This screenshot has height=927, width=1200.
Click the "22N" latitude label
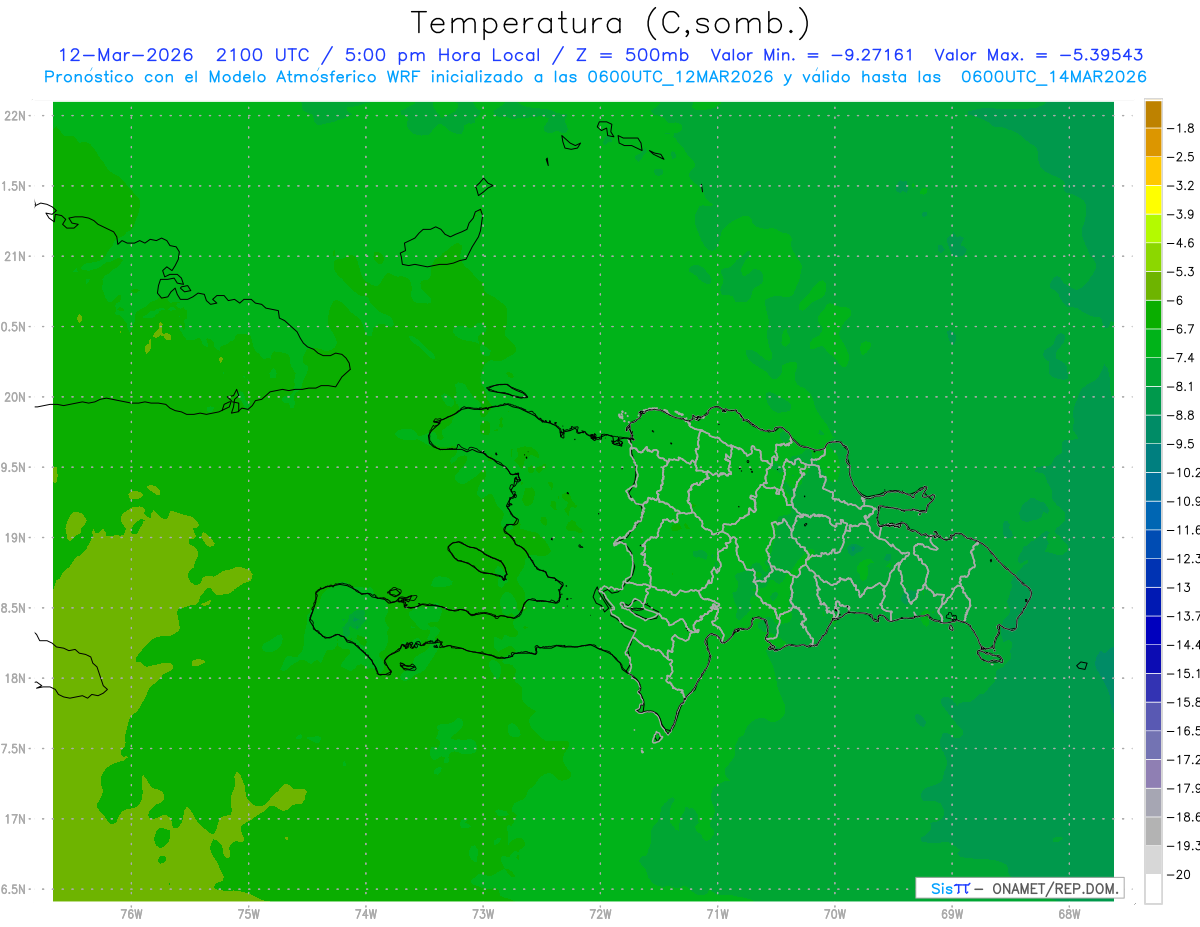pyautogui.click(x=16, y=116)
